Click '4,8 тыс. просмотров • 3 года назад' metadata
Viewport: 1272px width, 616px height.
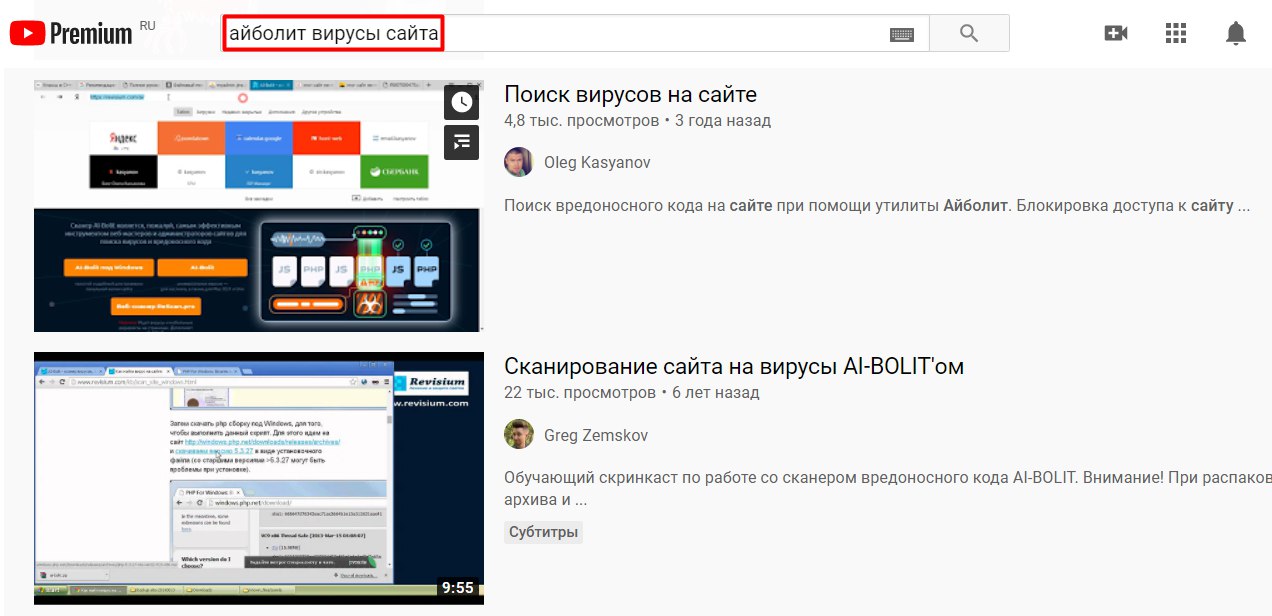click(x=637, y=121)
